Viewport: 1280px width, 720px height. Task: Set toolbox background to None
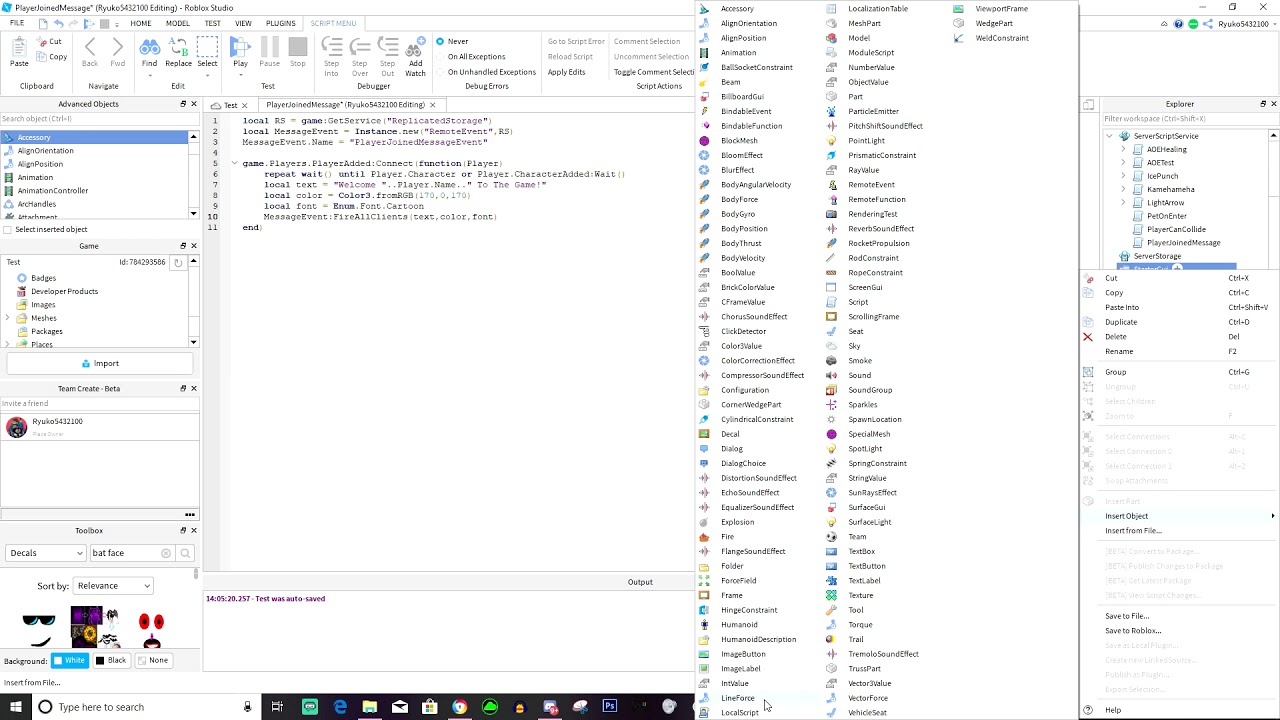coord(153,660)
